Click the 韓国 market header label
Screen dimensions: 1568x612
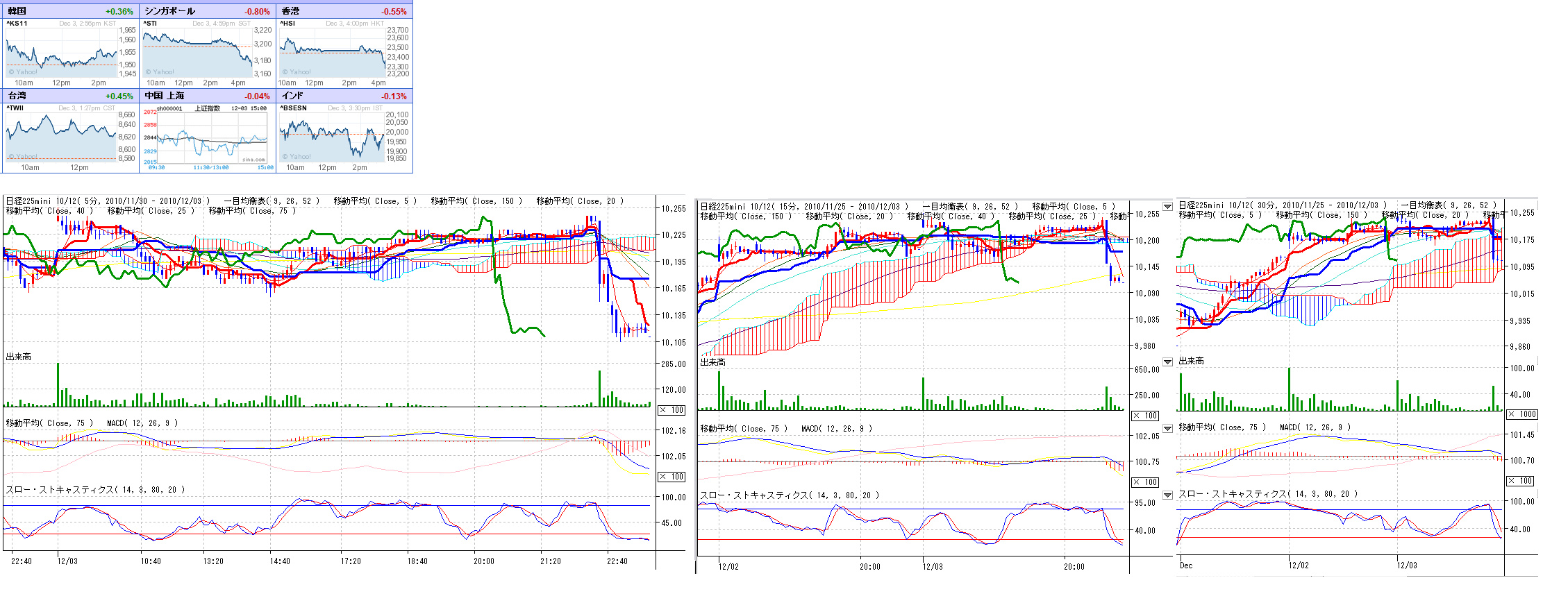tap(17, 11)
